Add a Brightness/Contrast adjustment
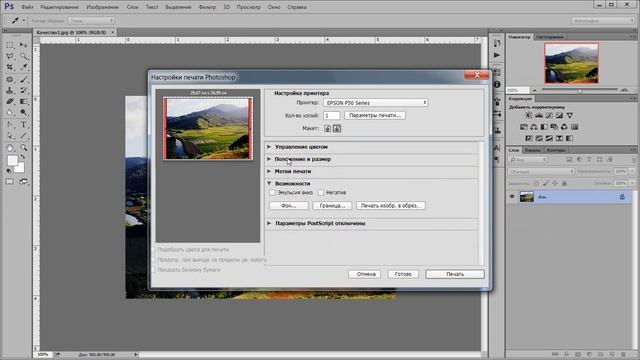The image size is (640, 360). click(x=529, y=116)
